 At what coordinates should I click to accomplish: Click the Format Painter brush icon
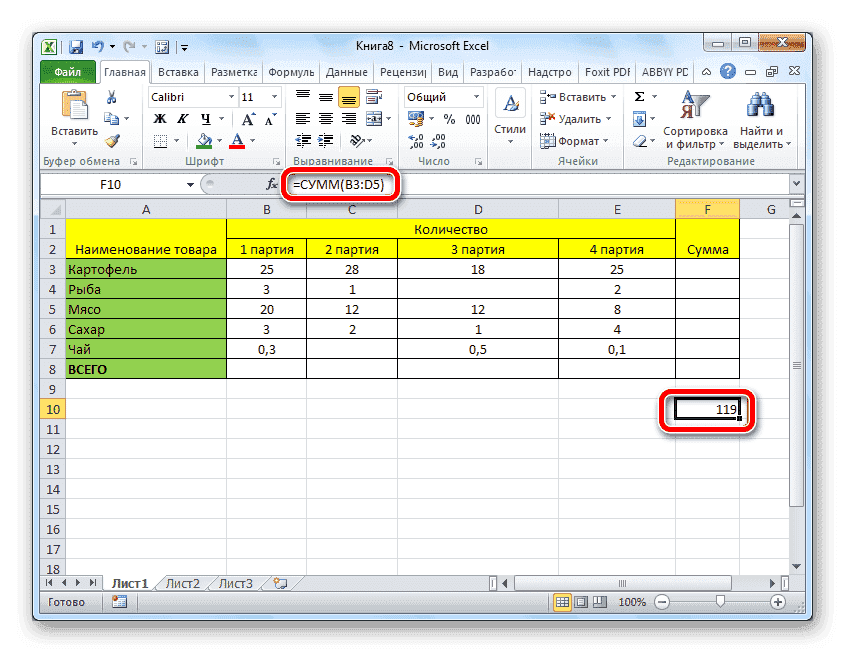(113, 140)
